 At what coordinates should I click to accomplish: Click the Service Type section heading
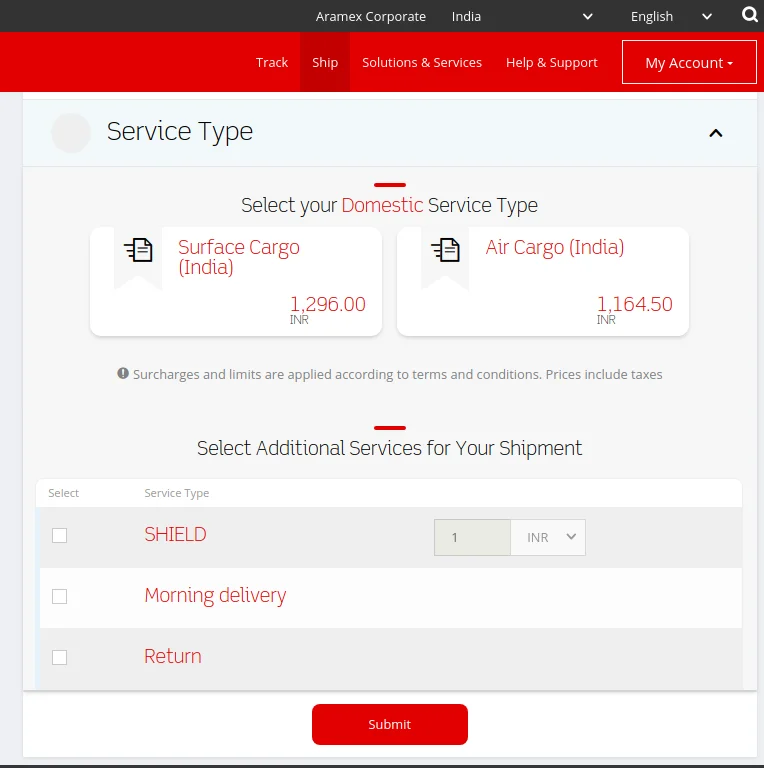(x=180, y=131)
